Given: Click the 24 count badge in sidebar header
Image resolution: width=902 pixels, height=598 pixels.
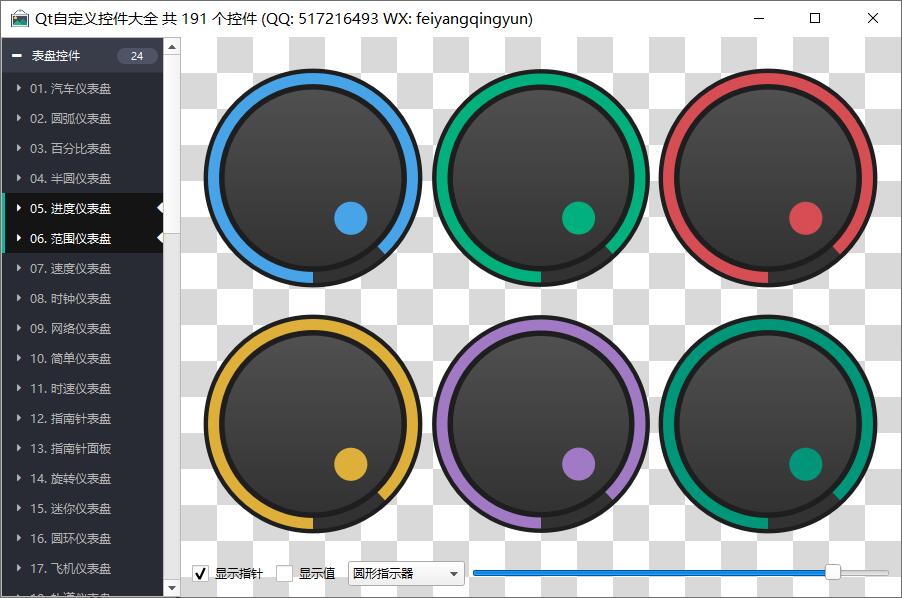Looking at the screenshot, I should tap(137, 56).
